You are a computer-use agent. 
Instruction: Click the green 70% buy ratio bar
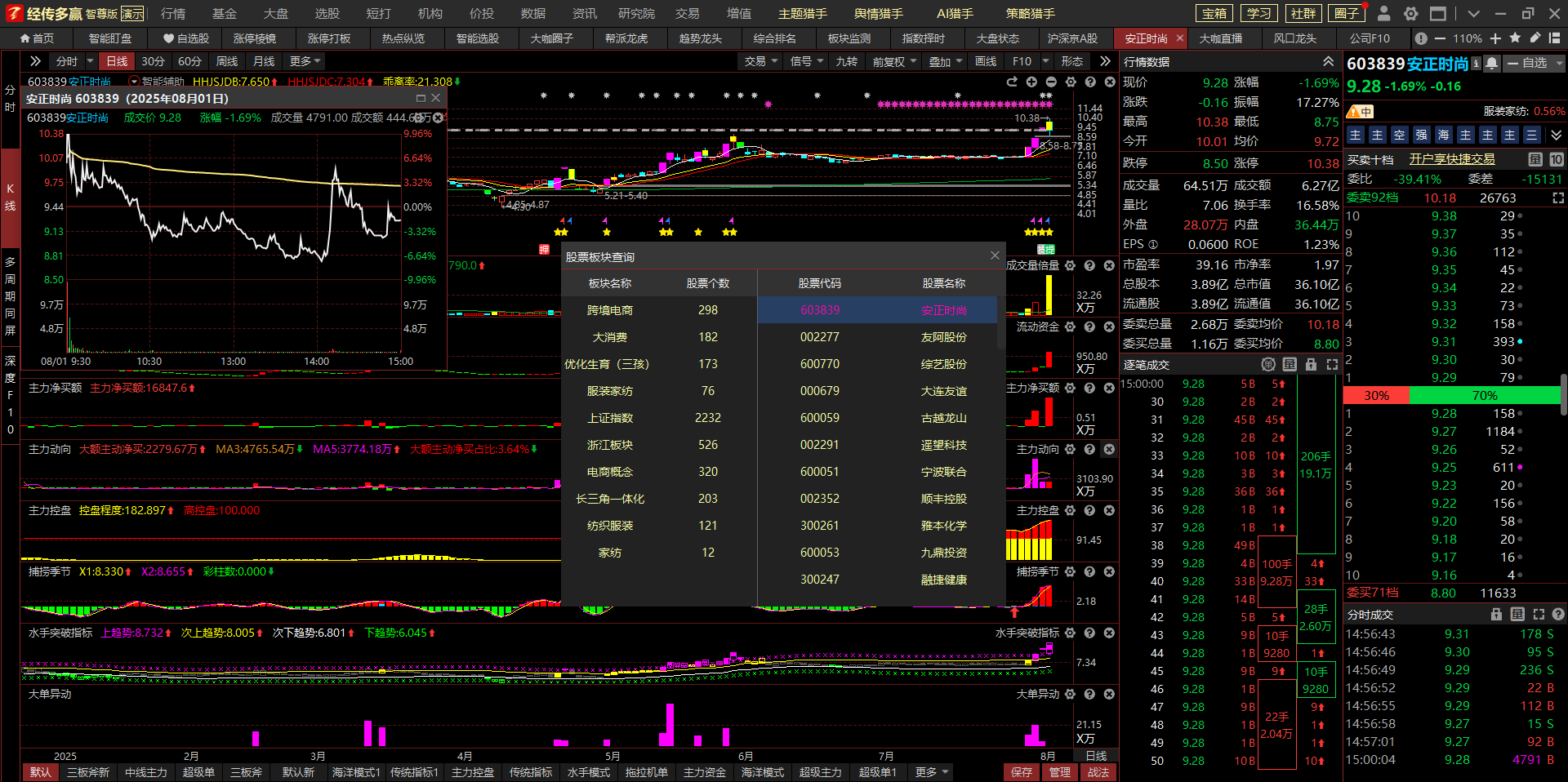point(1485,396)
